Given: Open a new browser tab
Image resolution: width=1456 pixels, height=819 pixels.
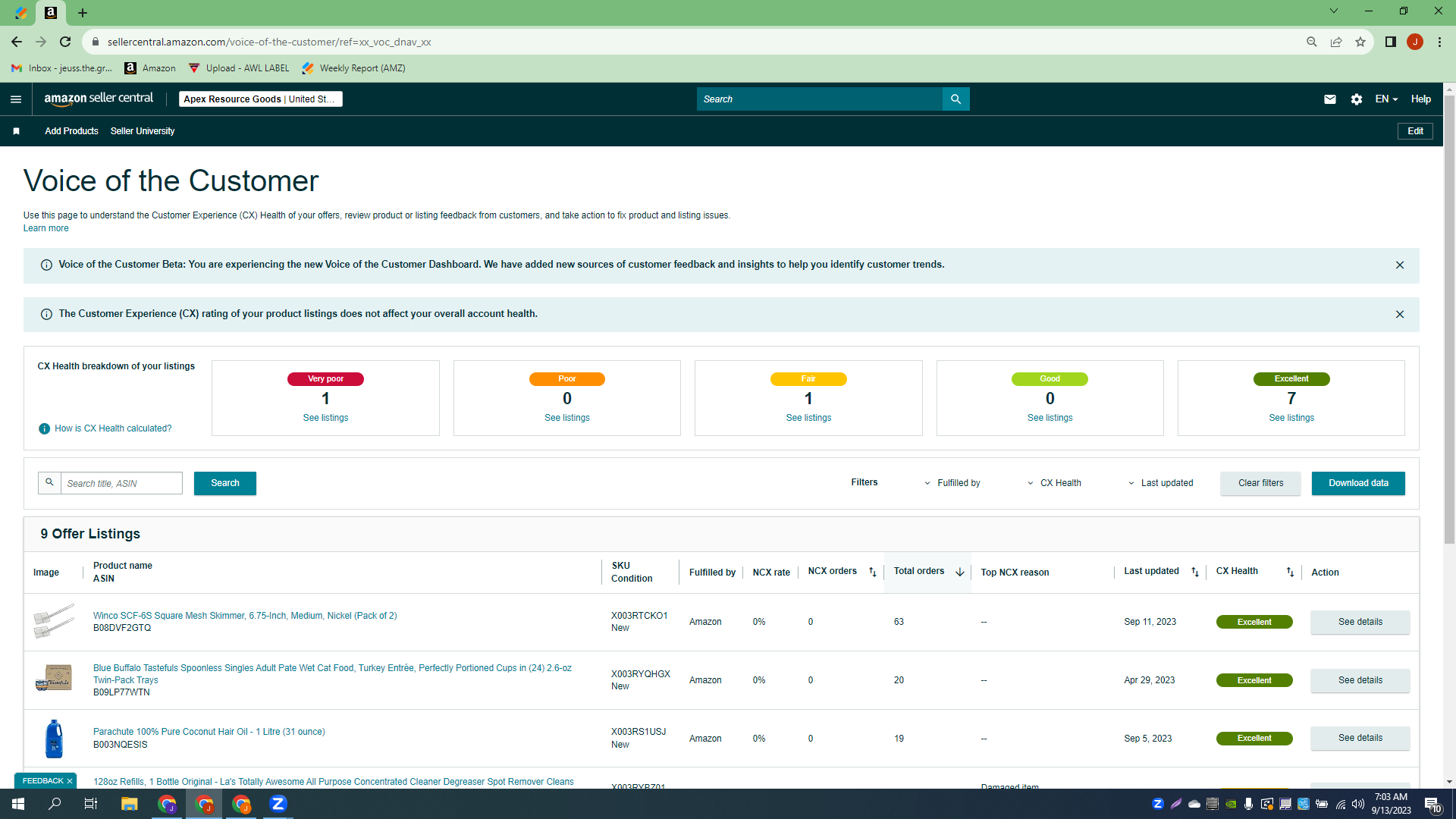Looking at the screenshot, I should coord(83,13).
